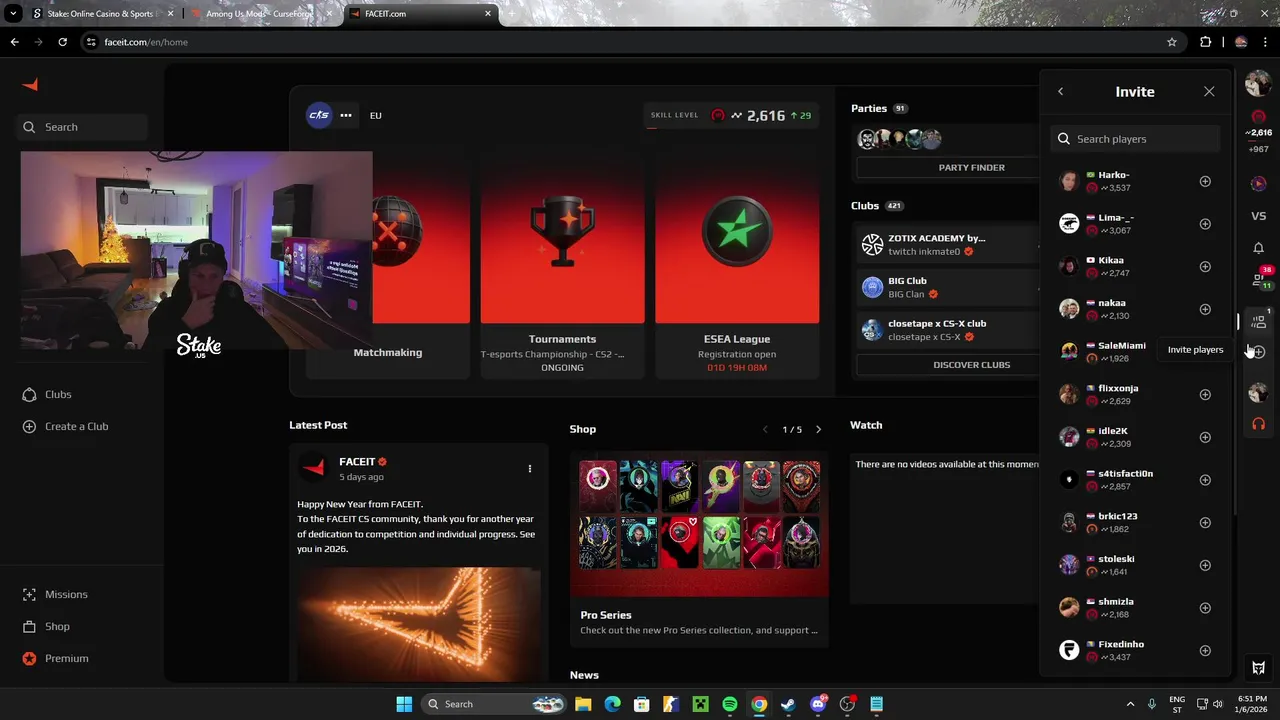Click the orange headset icon in the right rail
The height and width of the screenshot is (720, 1280).
[x=1258, y=424]
